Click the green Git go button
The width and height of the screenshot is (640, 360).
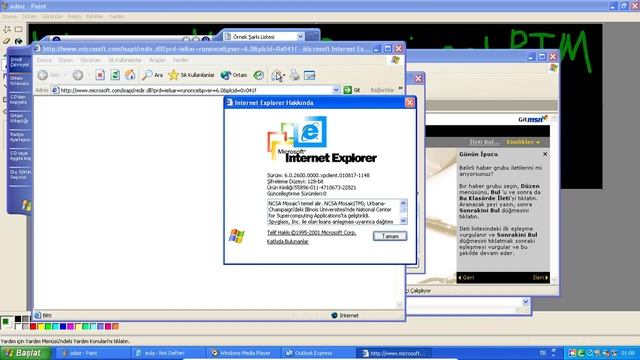(x=352, y=90)
